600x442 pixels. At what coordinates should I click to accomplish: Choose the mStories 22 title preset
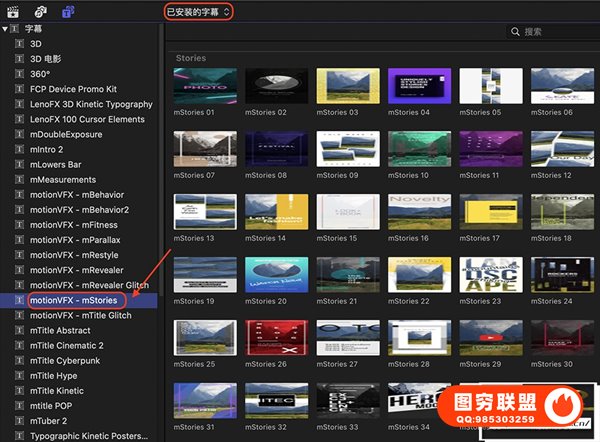416,276
